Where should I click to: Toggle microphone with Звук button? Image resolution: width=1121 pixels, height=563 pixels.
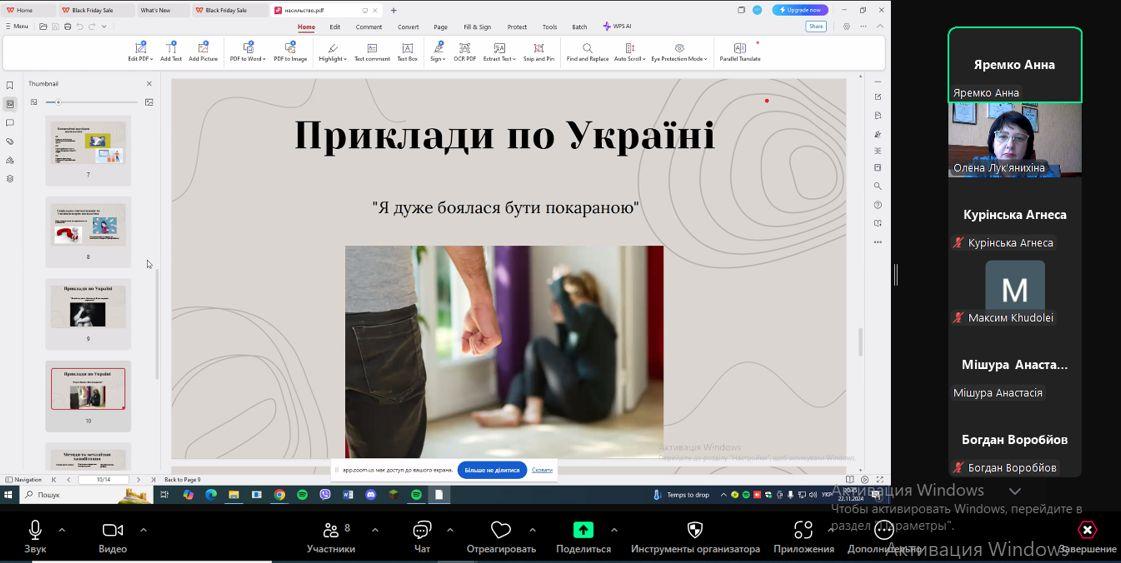(x=35, y=535)
